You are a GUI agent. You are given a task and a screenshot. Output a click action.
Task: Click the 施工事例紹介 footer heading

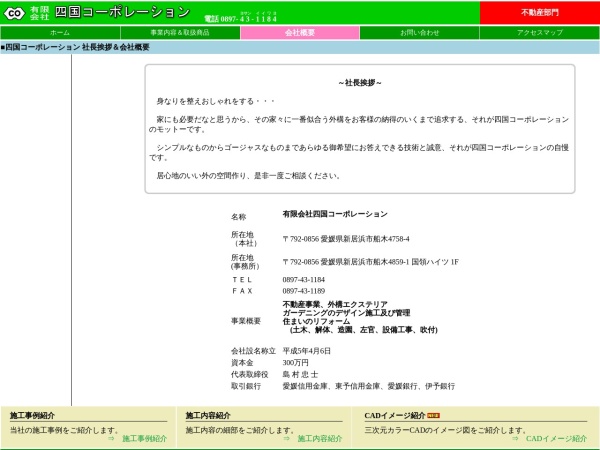click(x=32, y=416)
